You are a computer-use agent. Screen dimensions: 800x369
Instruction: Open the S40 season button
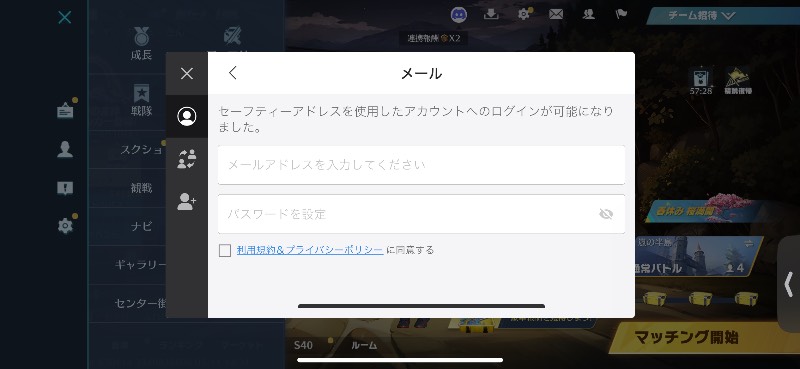pyautogui.click(x=304, y=346)
